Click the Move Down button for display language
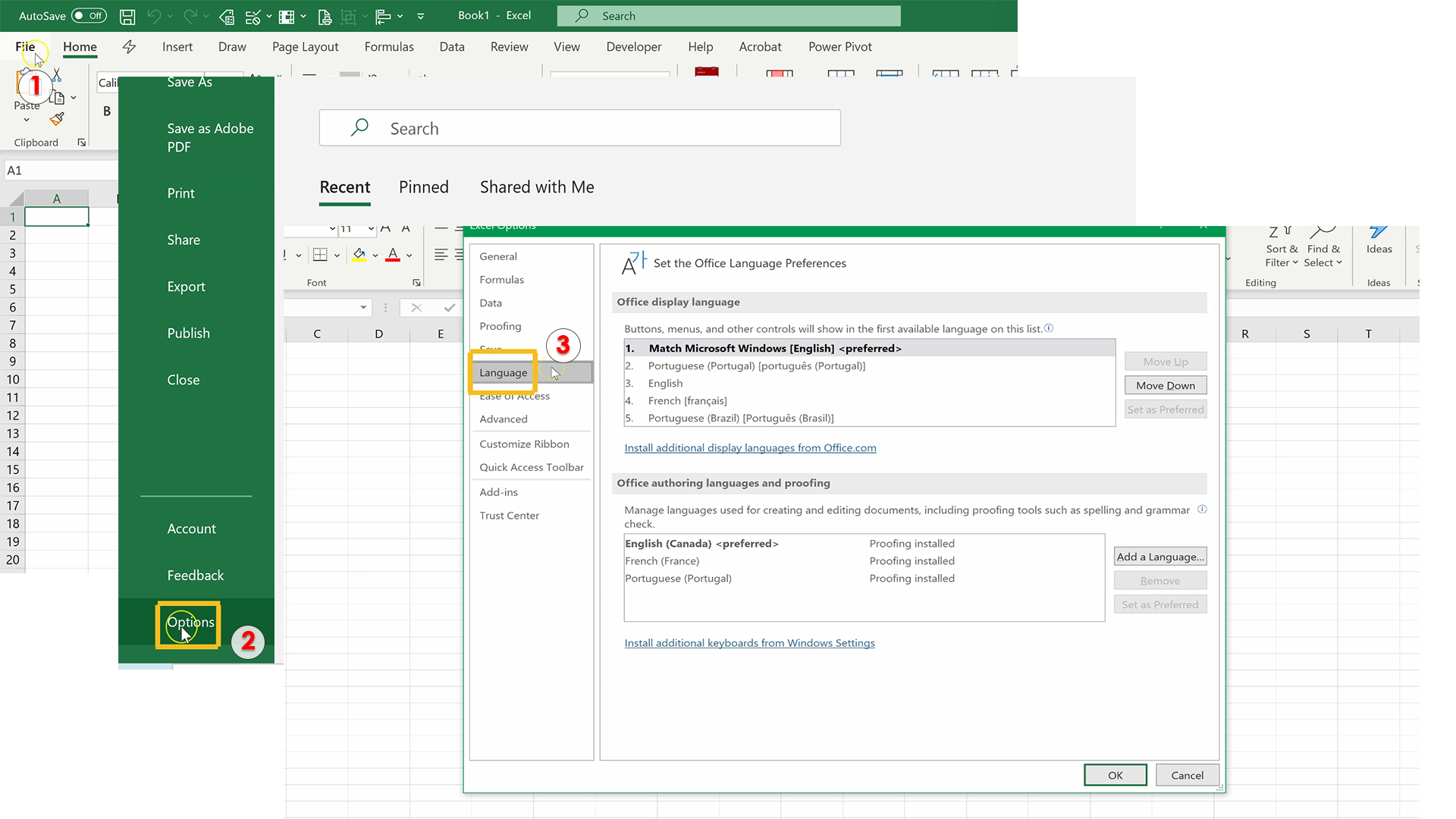This screenshot has width=1456, height=819. click(1165, 385)
